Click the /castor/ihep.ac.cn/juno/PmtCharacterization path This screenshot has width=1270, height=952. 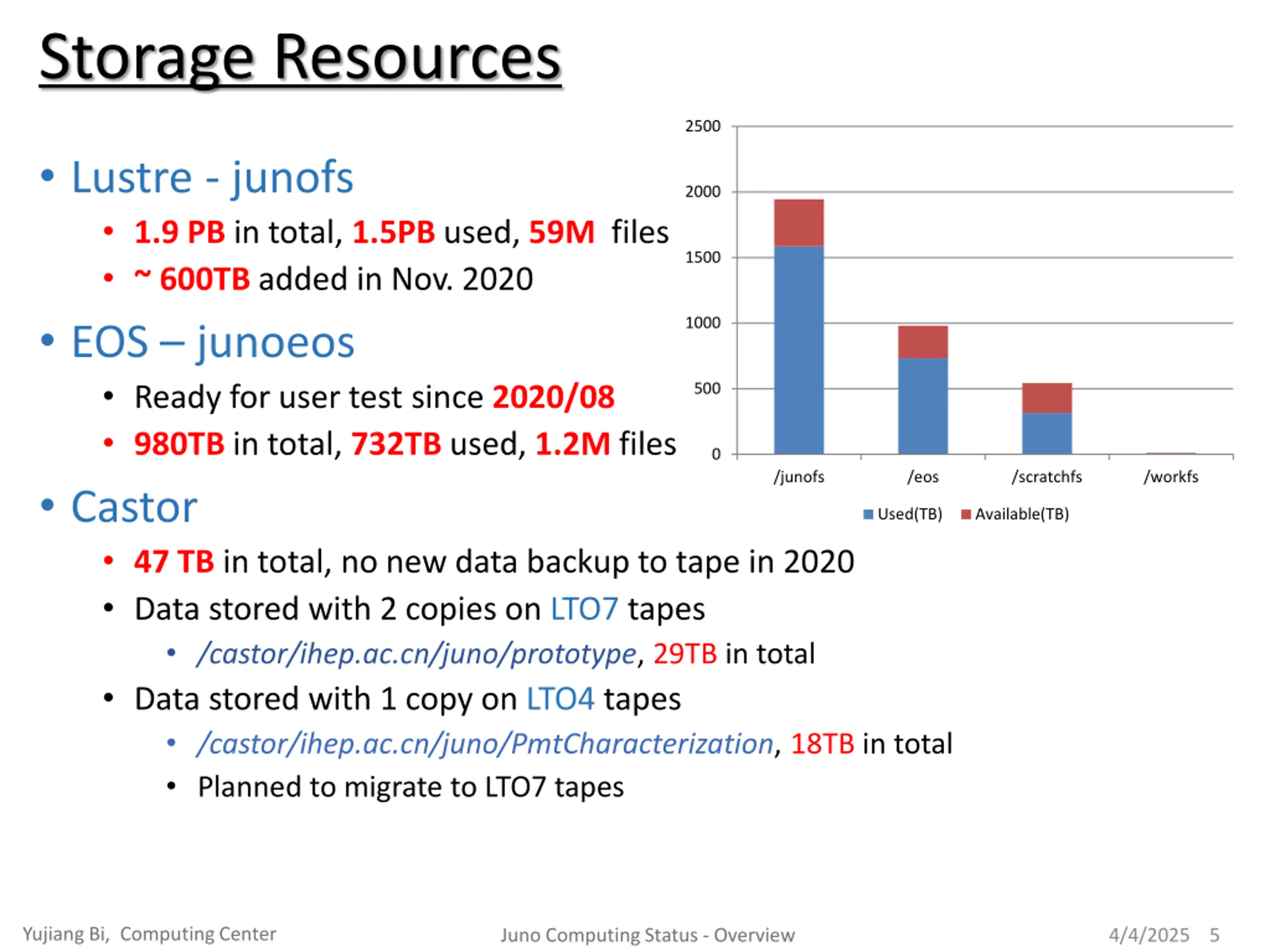(485, 744)
